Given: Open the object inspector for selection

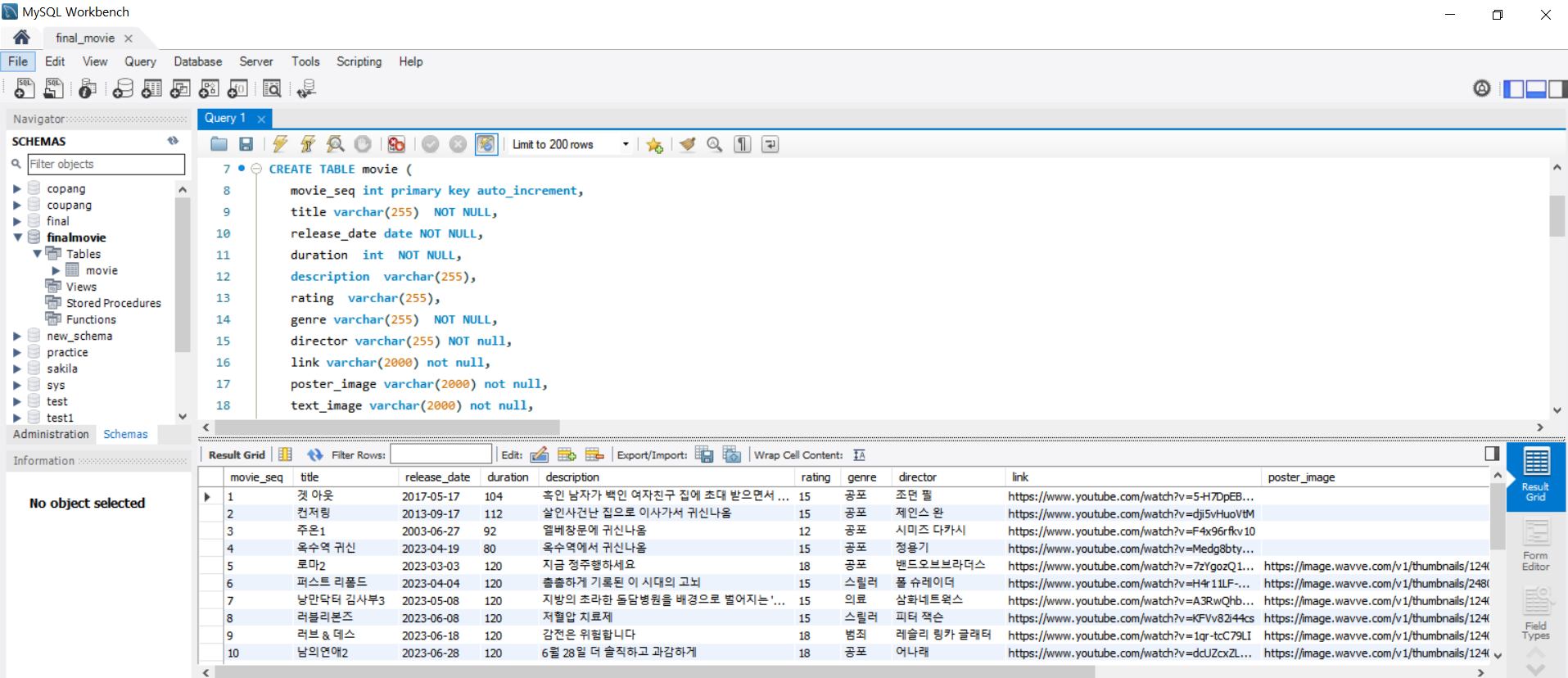Looking at the screenshot, I should (x=88, y=88).
